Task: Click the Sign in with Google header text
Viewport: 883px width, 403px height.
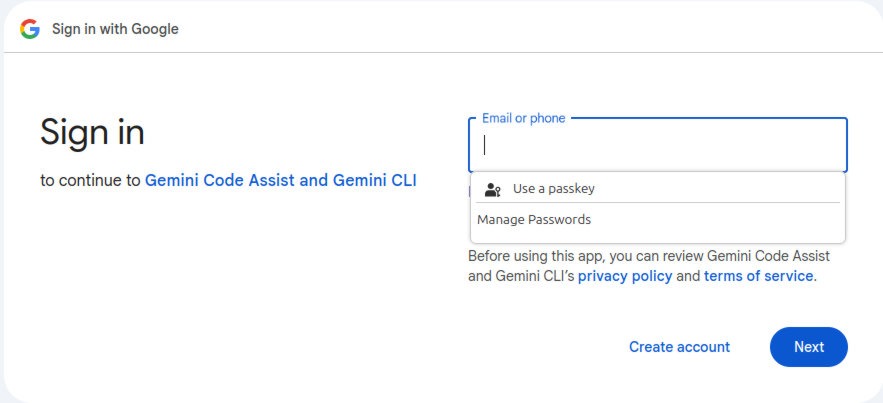Action: click(x=115, y=29)
